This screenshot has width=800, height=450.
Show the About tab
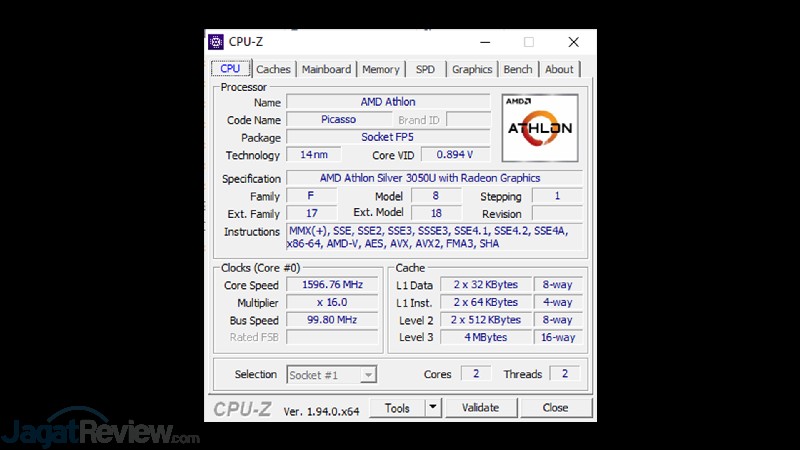(x=559, y=69)
